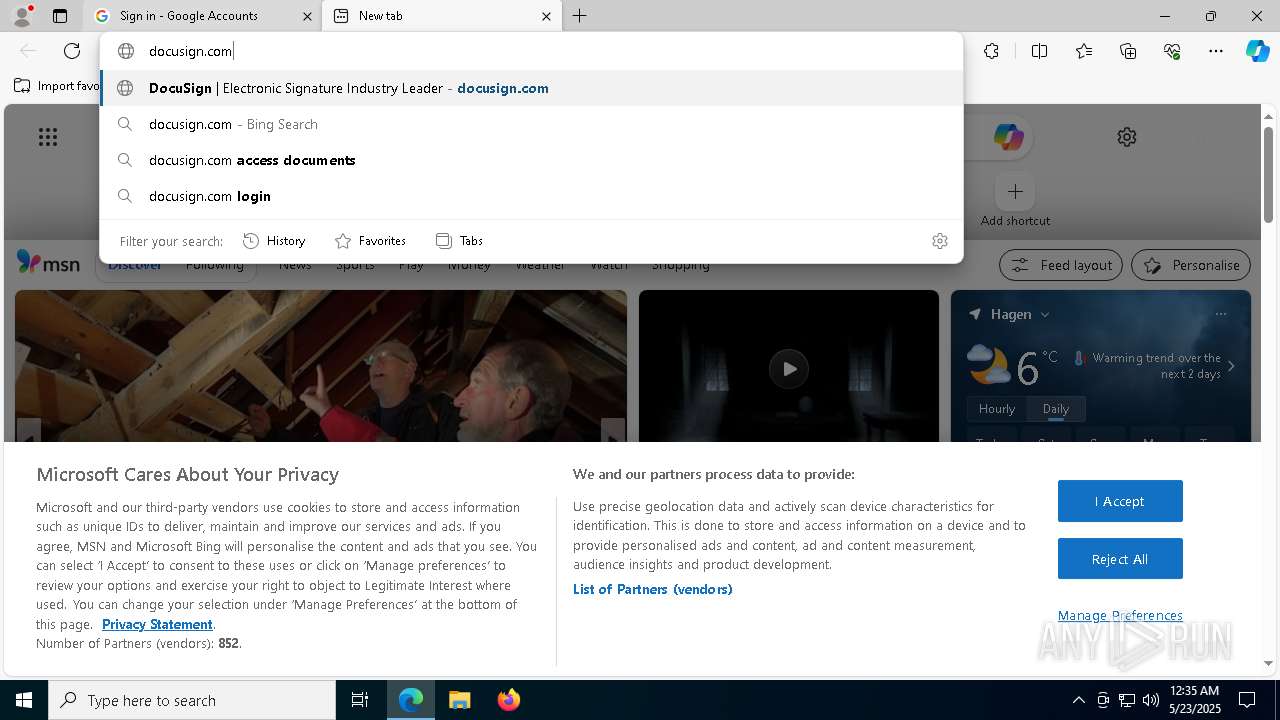Click the Add shortcut plus tile
This screenshot has height=720, width=1280.
(x=1015, y=191)
